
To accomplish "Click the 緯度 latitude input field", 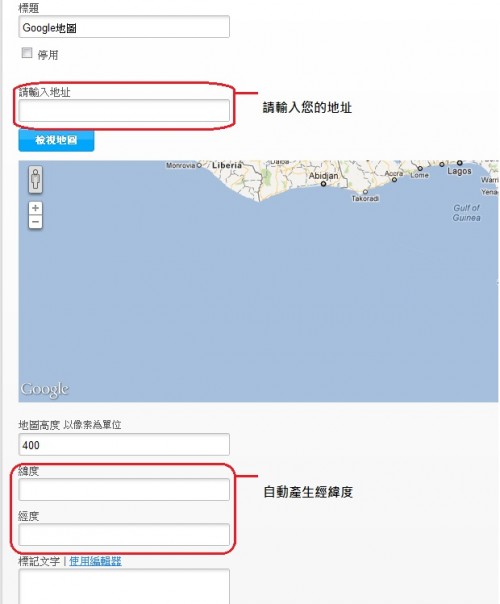I will (x=124, y=490).
